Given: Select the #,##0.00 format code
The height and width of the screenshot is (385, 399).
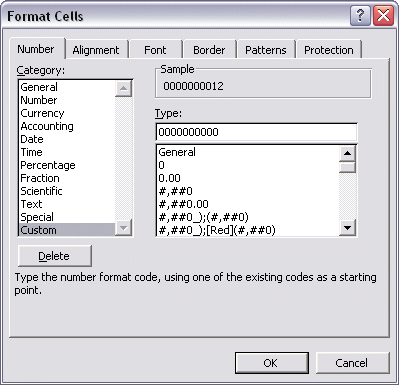Looking at the screenshot, I should (183, 204).
